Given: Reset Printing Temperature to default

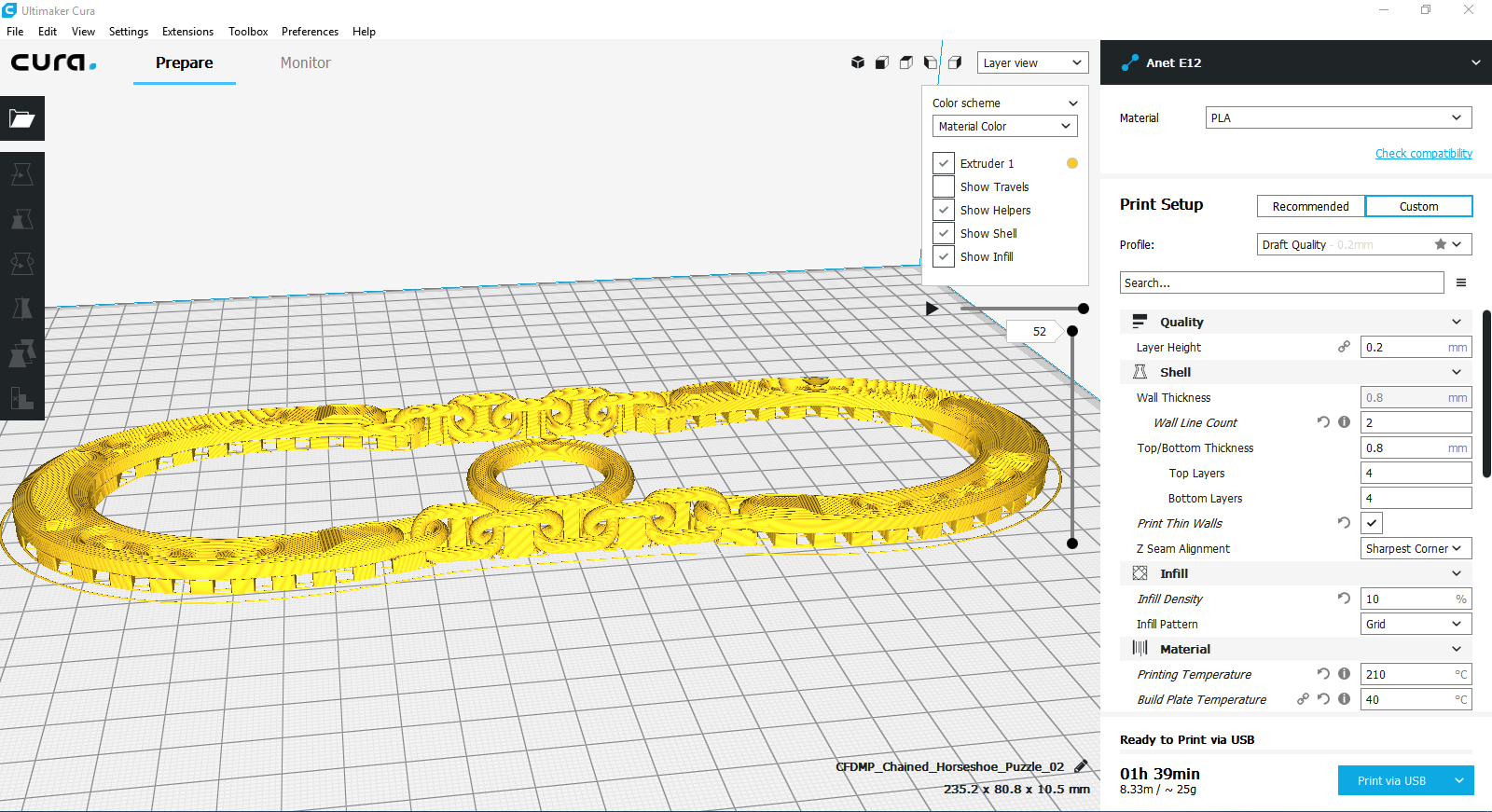Looking at the screenshot, I should click(1323, 674).
